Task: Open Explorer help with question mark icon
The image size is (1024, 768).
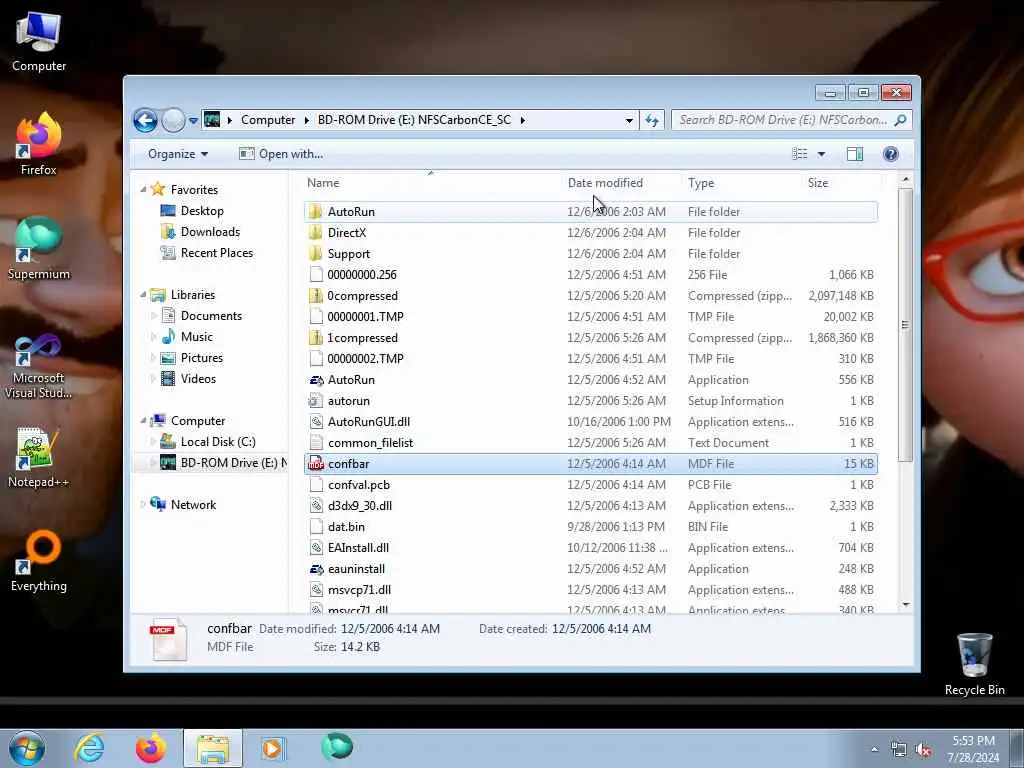Action: pos(891,154)
